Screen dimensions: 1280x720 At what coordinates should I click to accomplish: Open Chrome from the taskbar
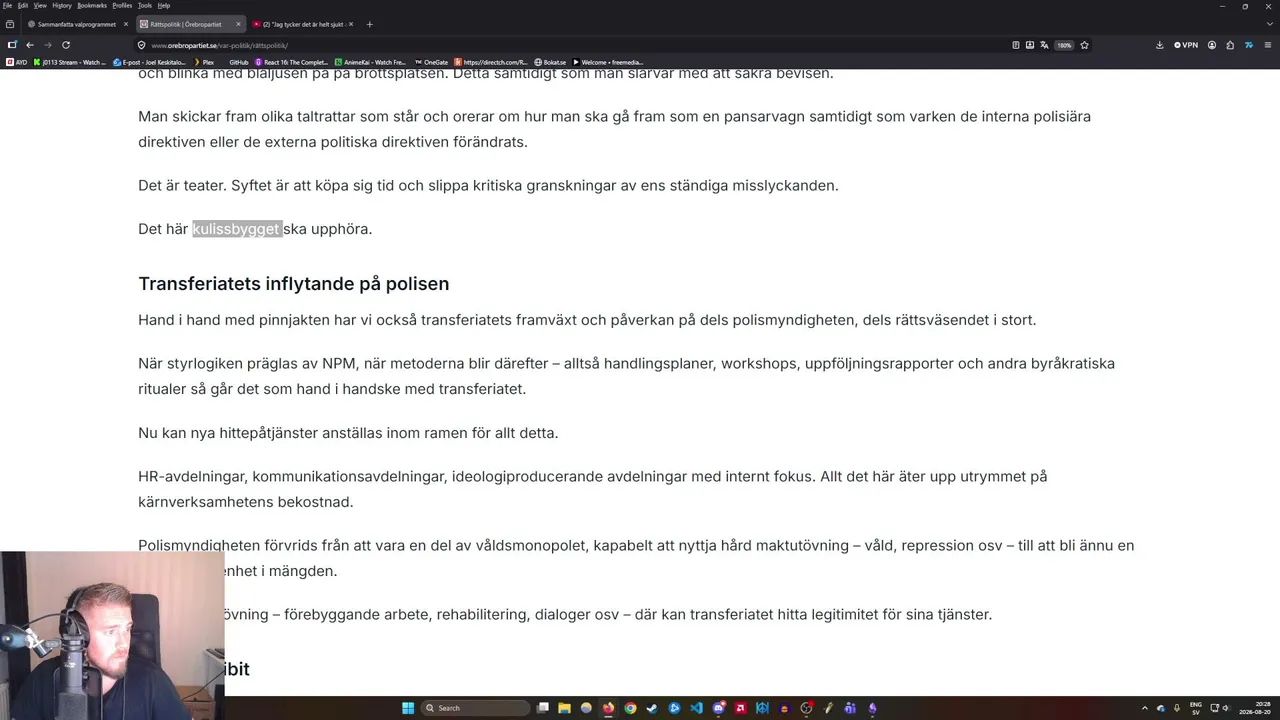click(x=630, y=708)
